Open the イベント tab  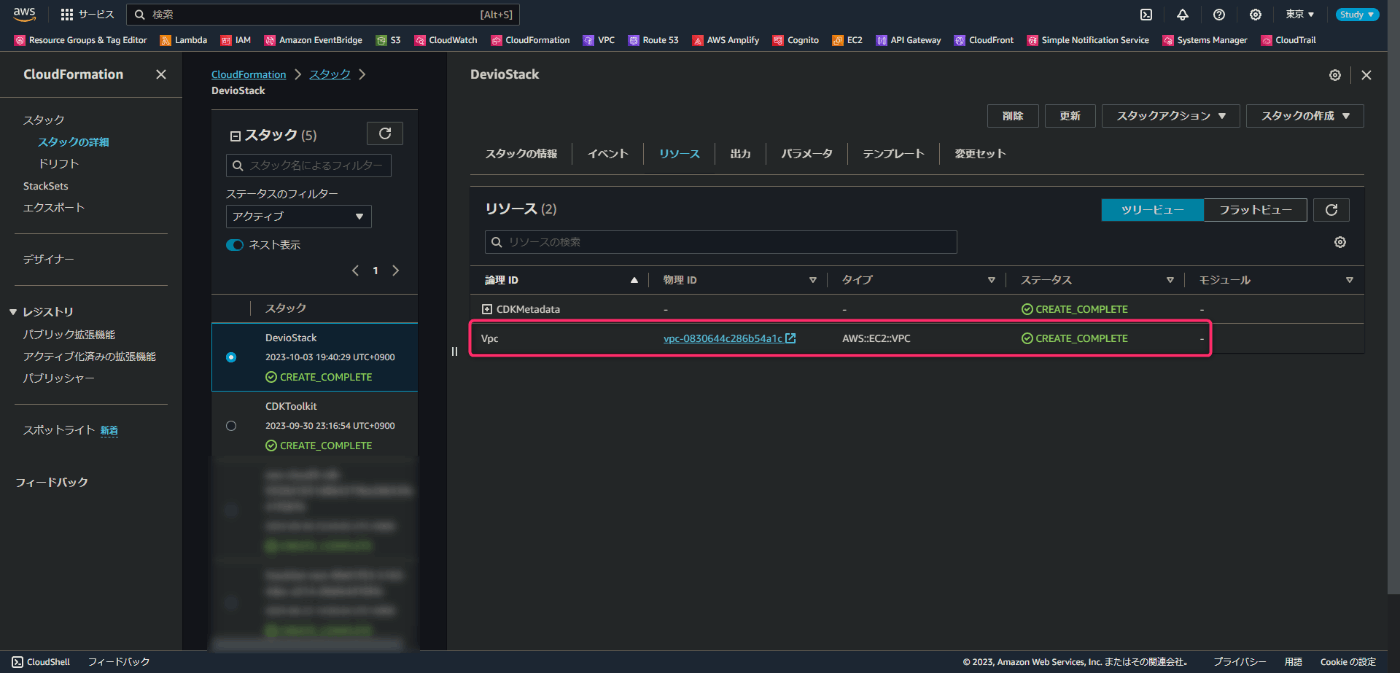(608, 154)
